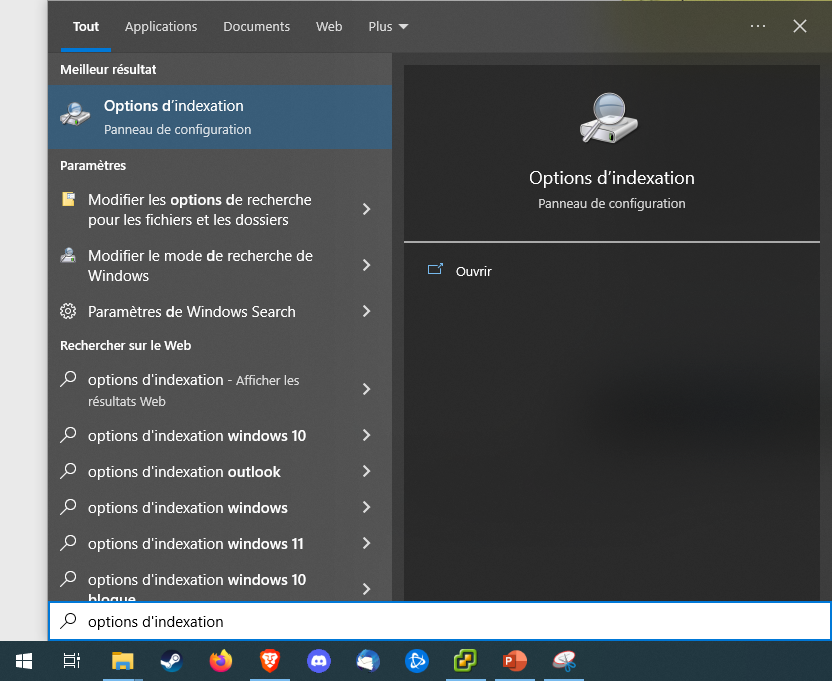The height and width of the screenshot is (681, 832).
Task: Expand 'Paramètres de Windows Search' arrow
Action: pos(366,311)
